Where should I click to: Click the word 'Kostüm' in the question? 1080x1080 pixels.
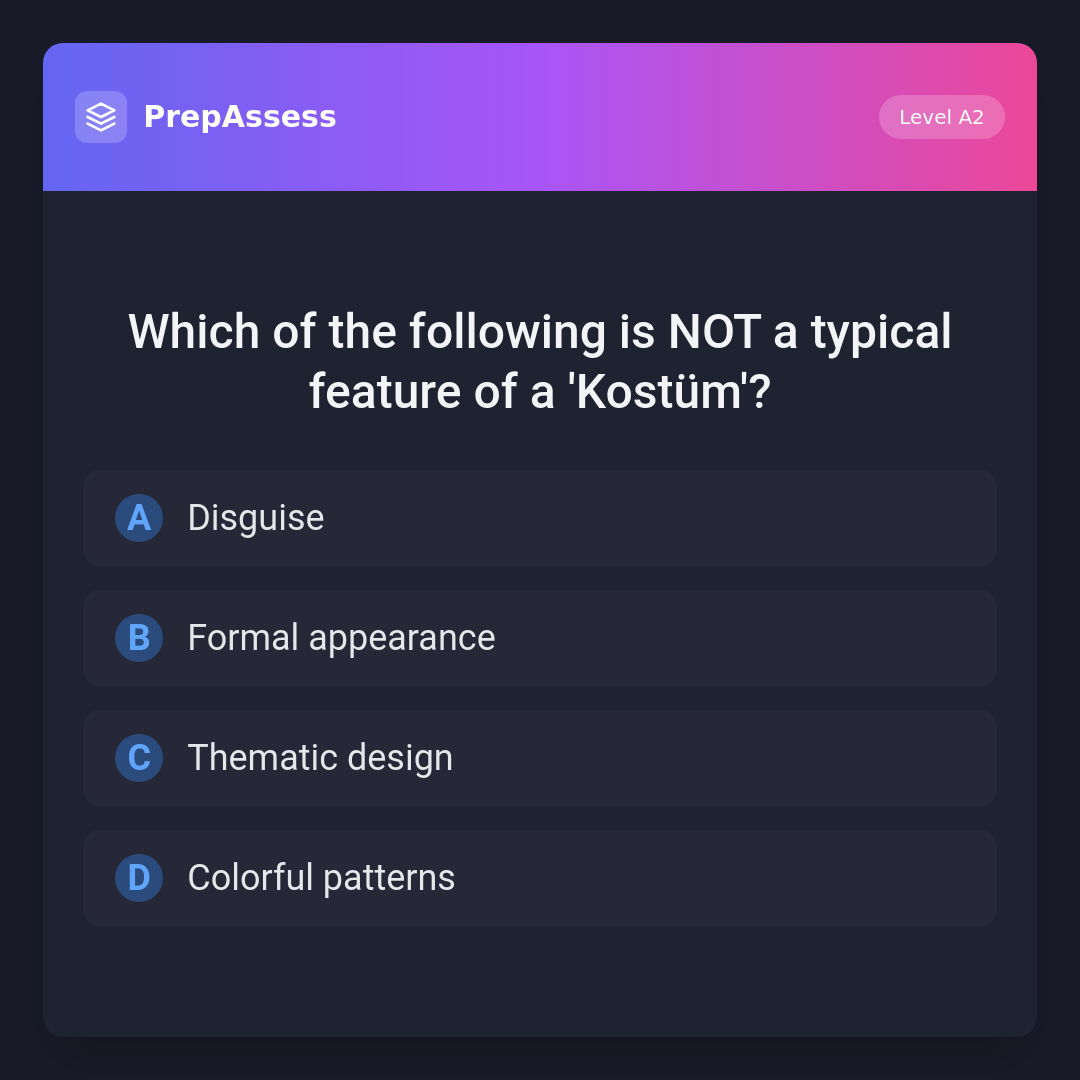[660, 392]
